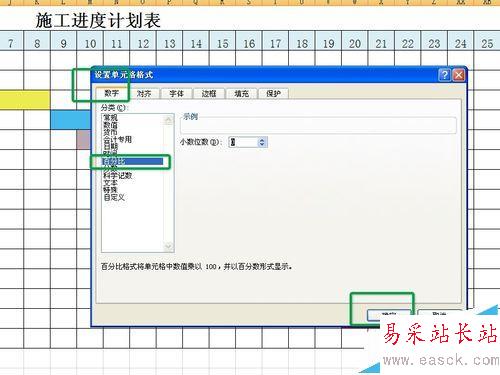Click into the 小数位数 input field
This screenshot has height=375, width=500.
(243, 142)
